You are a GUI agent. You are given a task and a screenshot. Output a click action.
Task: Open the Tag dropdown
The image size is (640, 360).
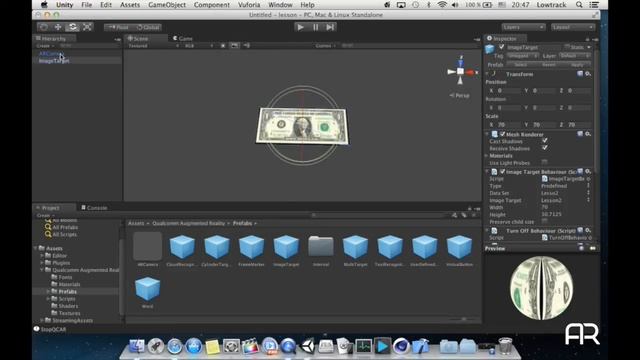pos(523,56)
